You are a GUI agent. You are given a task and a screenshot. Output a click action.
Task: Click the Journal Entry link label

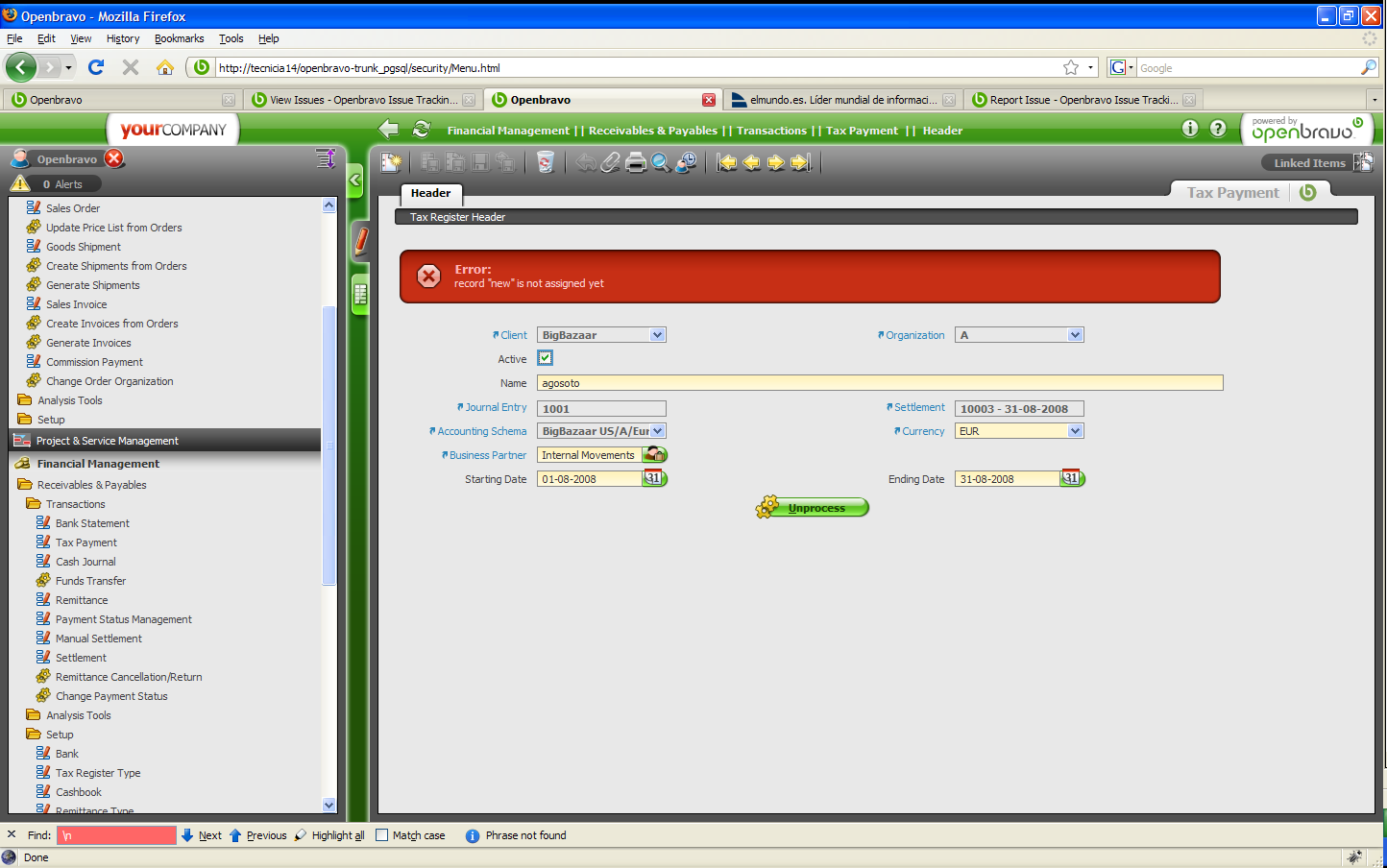[x=496, y=407]
